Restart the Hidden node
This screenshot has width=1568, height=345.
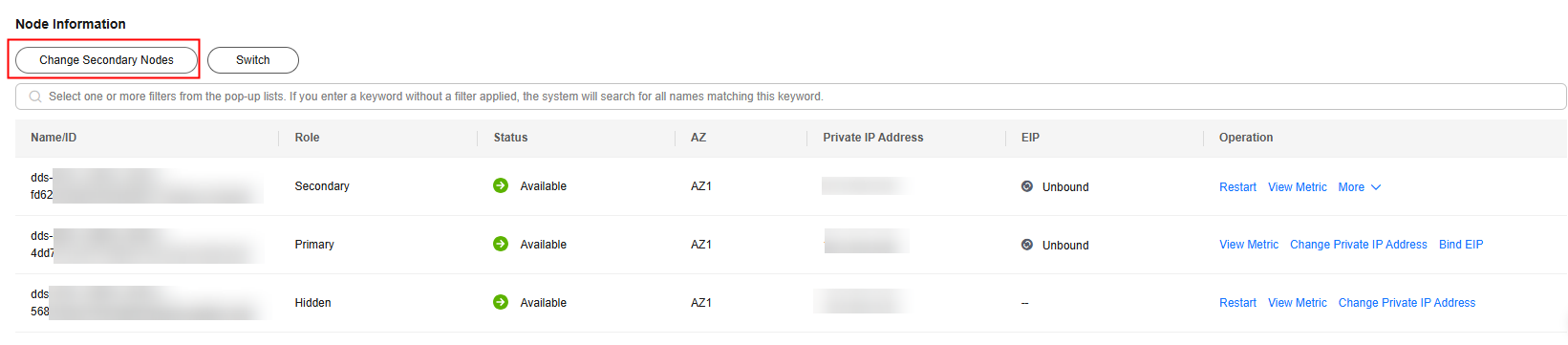pos(1237,303)
